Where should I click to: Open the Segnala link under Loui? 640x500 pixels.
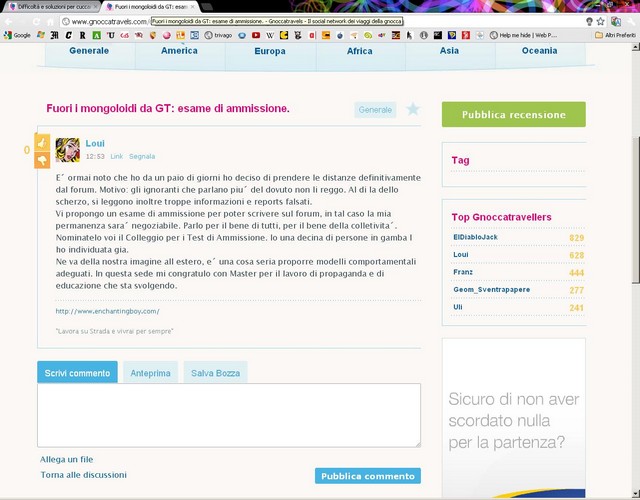point(142,157)
